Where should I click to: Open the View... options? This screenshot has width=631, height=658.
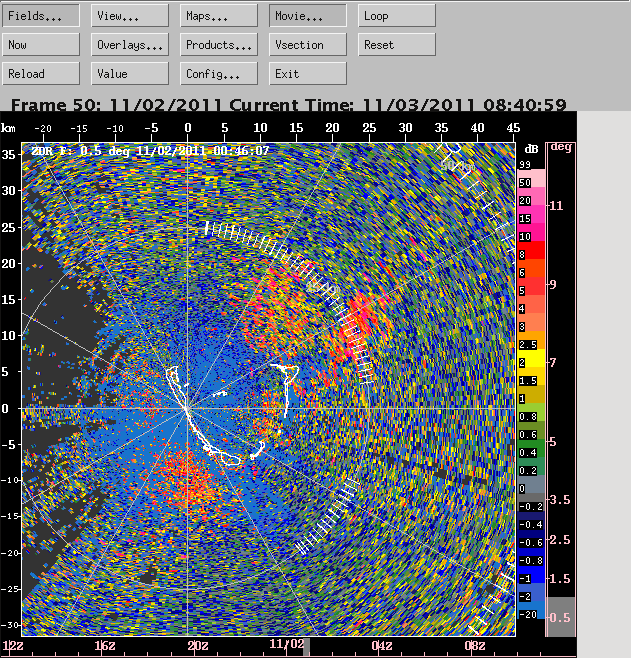point(130,16)
